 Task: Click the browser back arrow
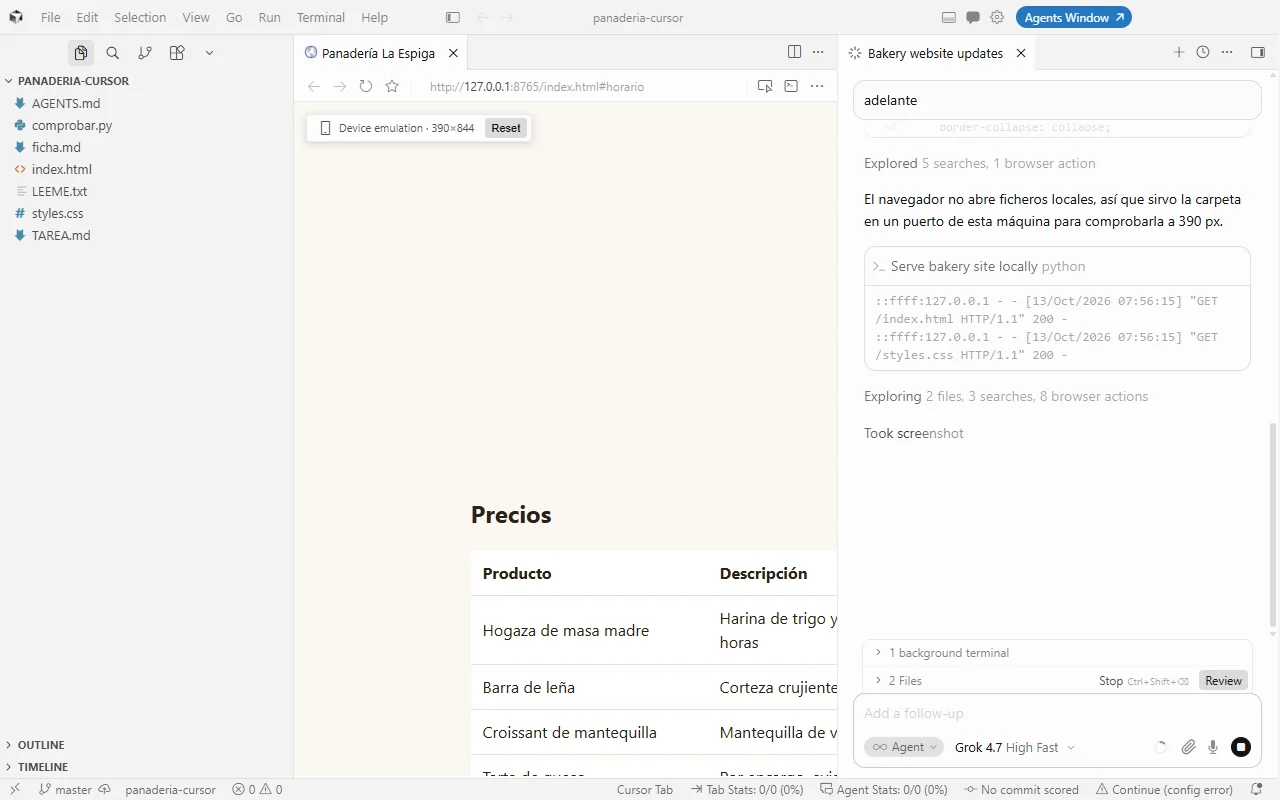(x=314, y=86)
